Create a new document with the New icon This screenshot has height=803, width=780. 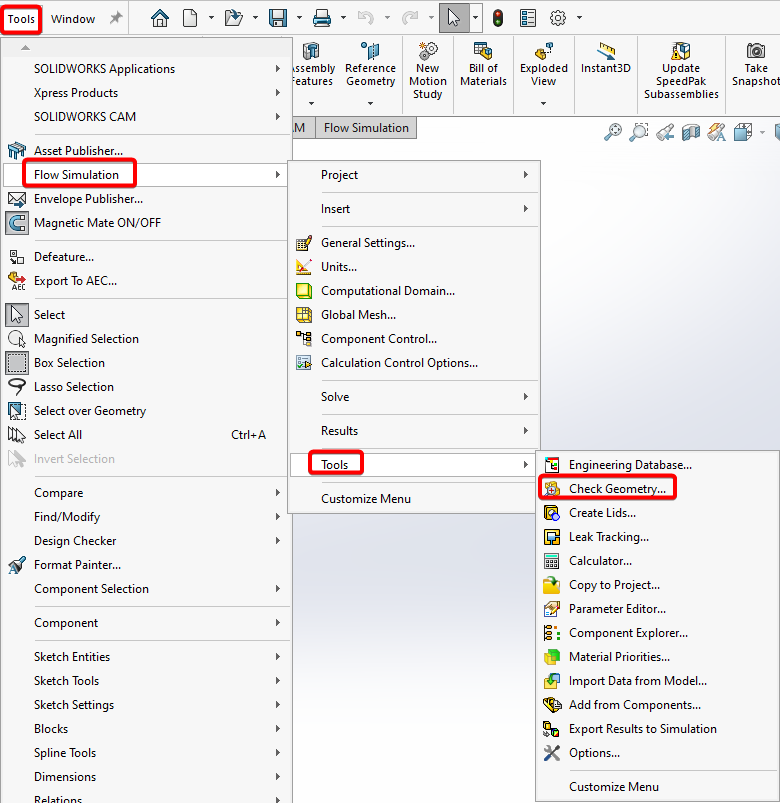[190, 18]
